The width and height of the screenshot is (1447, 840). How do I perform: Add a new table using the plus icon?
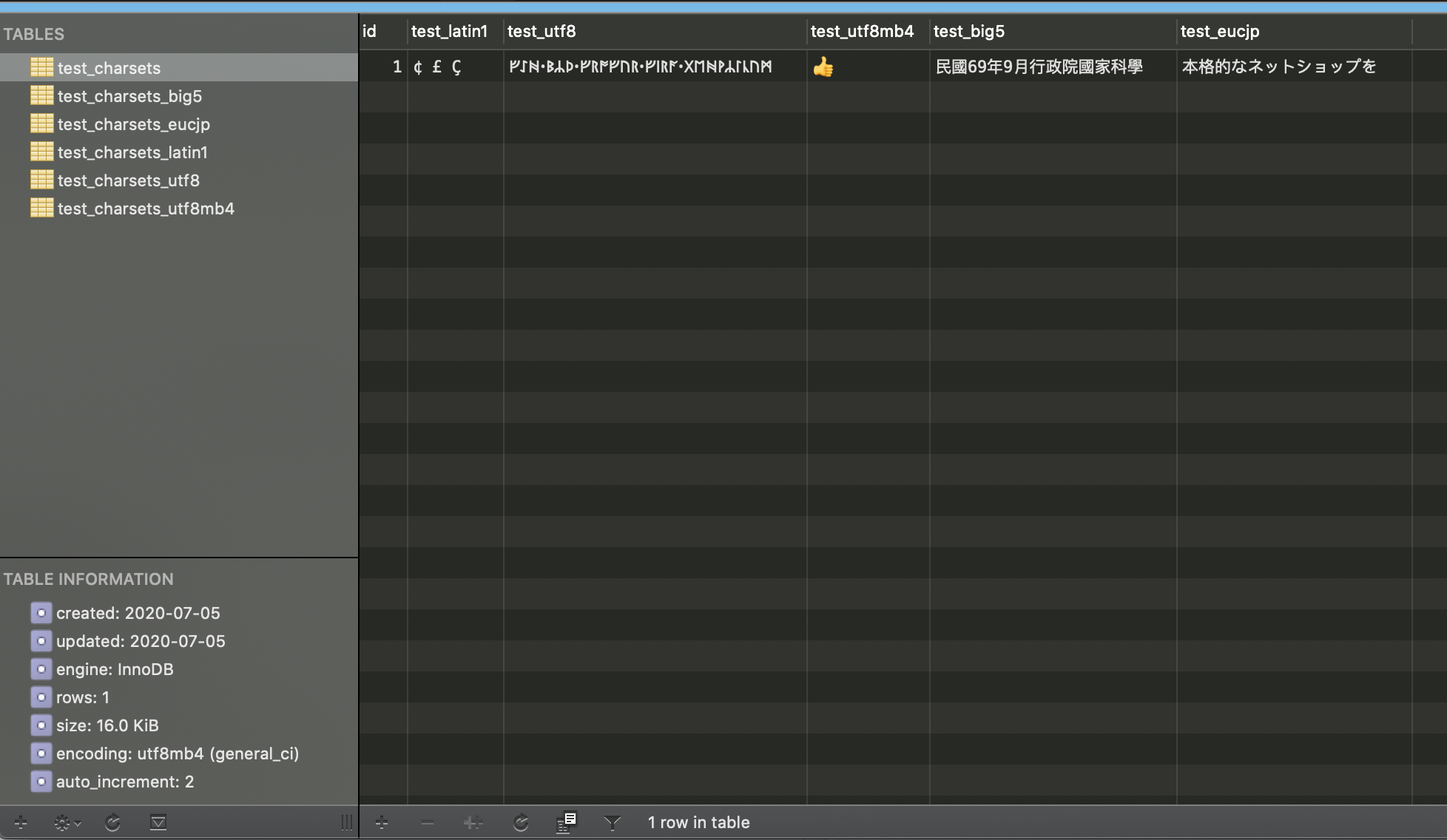(x=20, y=822)
